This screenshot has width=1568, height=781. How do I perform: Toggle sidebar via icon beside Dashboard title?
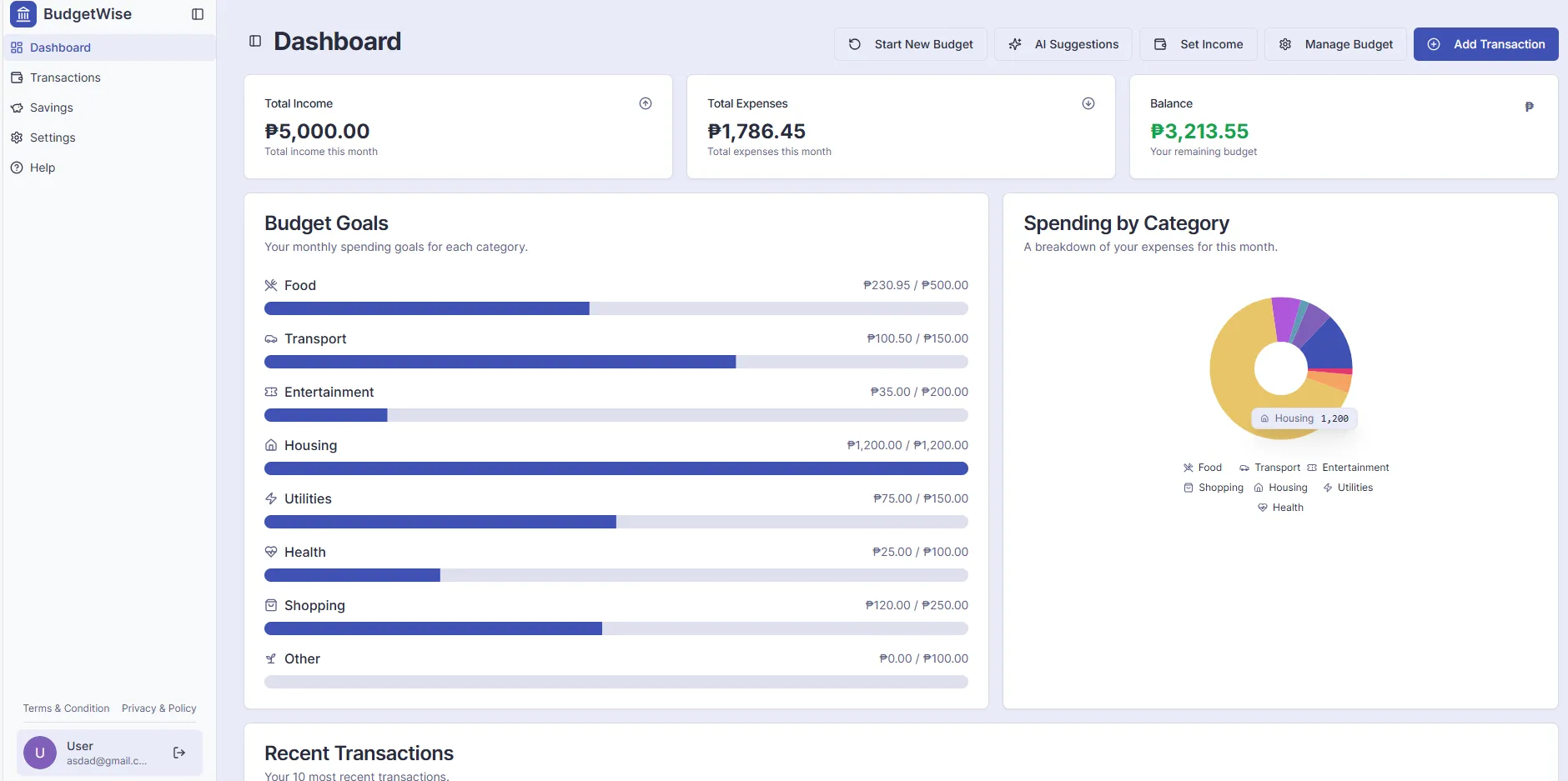click(255, 41)
